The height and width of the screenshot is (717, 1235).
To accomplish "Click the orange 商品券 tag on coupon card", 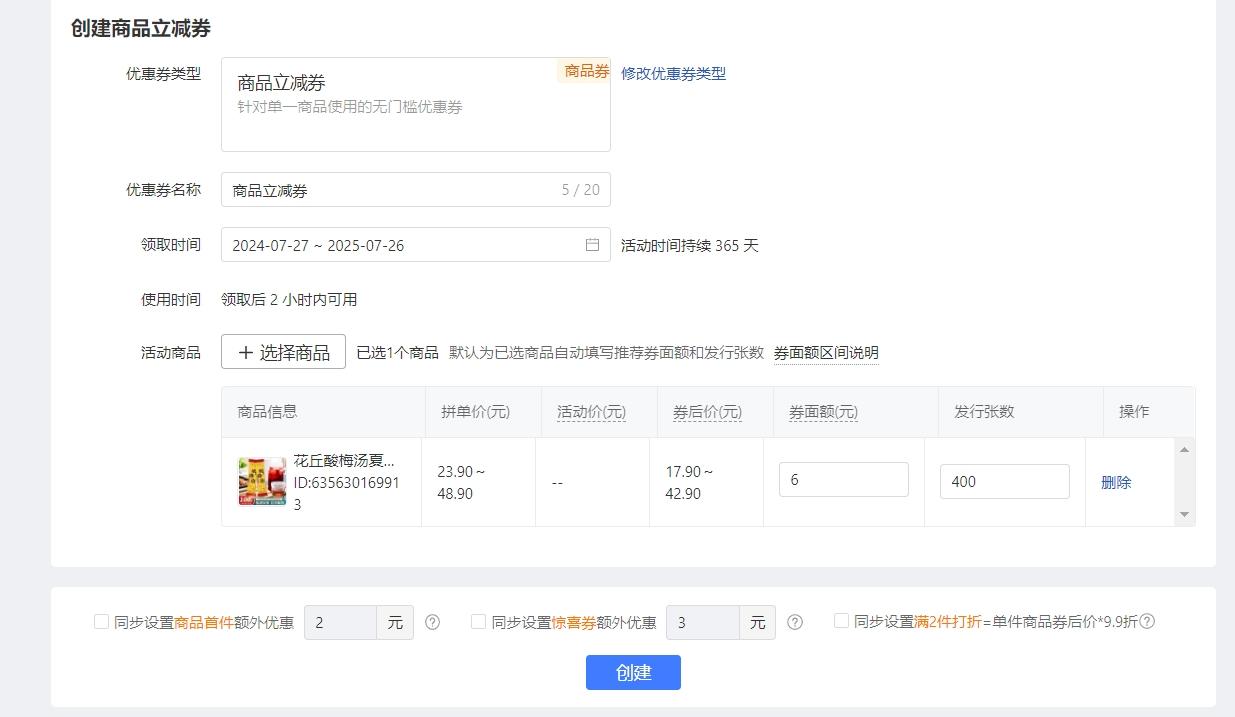I will pos(585,71).
